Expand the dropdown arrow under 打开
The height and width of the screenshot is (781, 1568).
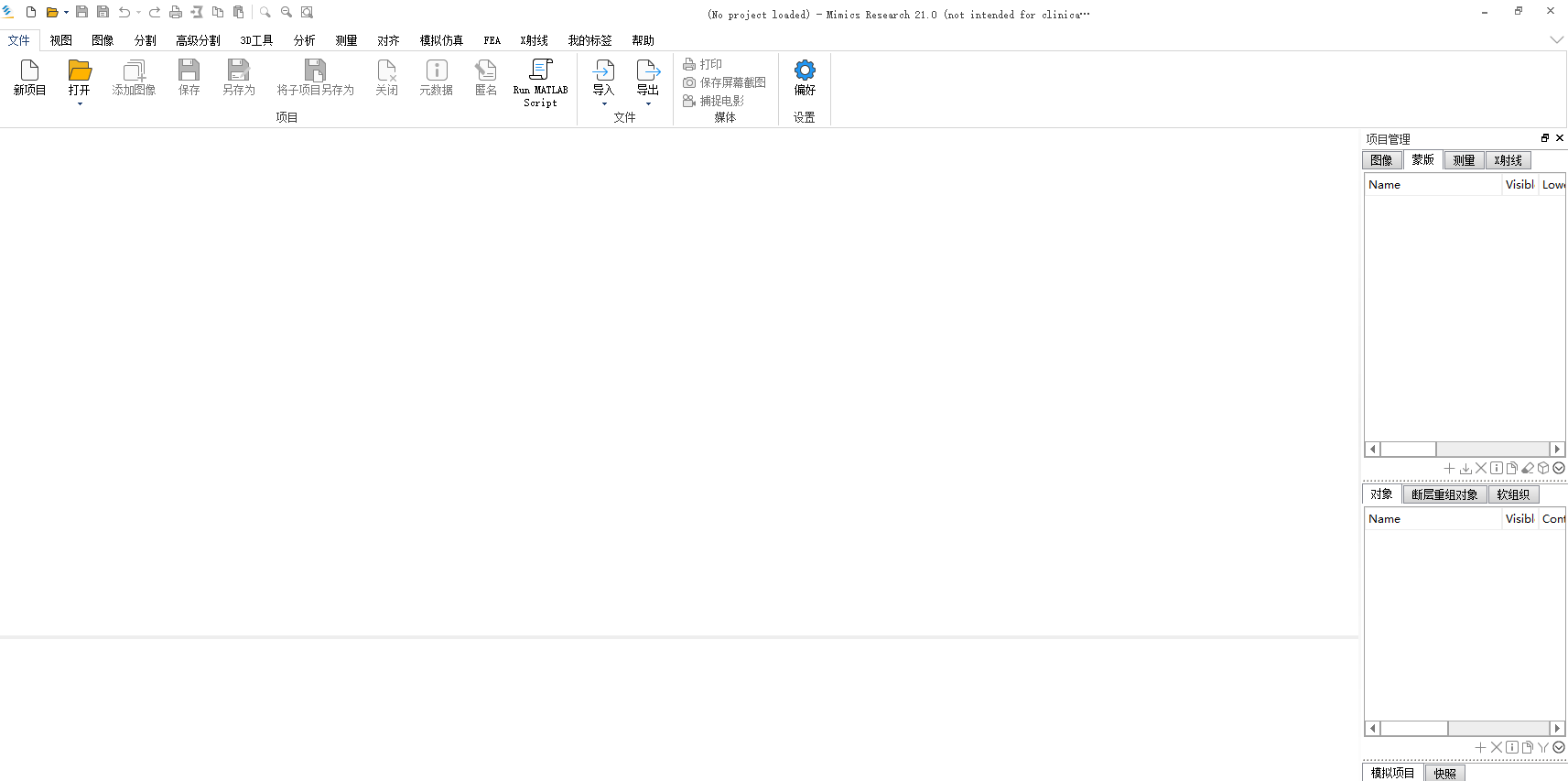click(80, 104)
